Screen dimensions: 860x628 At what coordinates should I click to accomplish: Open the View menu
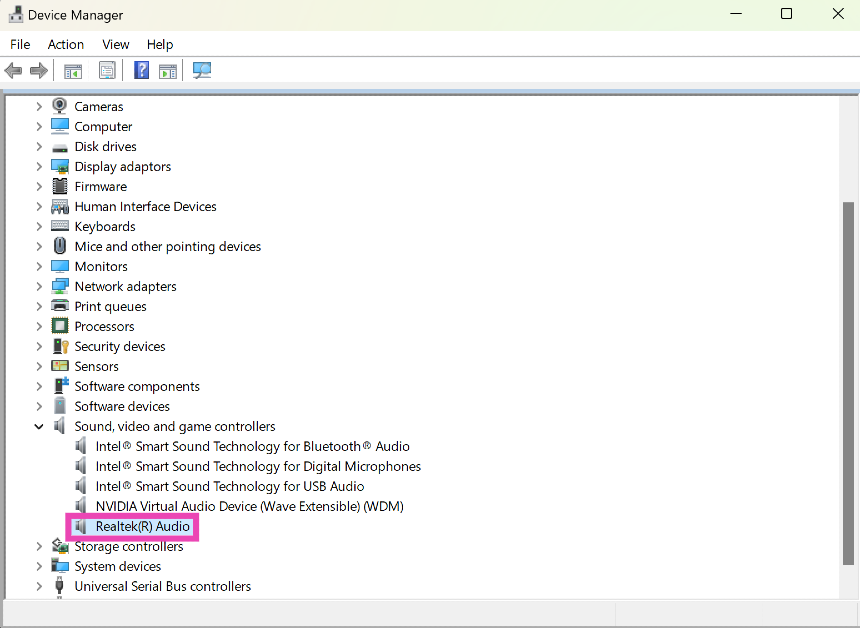pyautogui.click(x=116, y=44)
